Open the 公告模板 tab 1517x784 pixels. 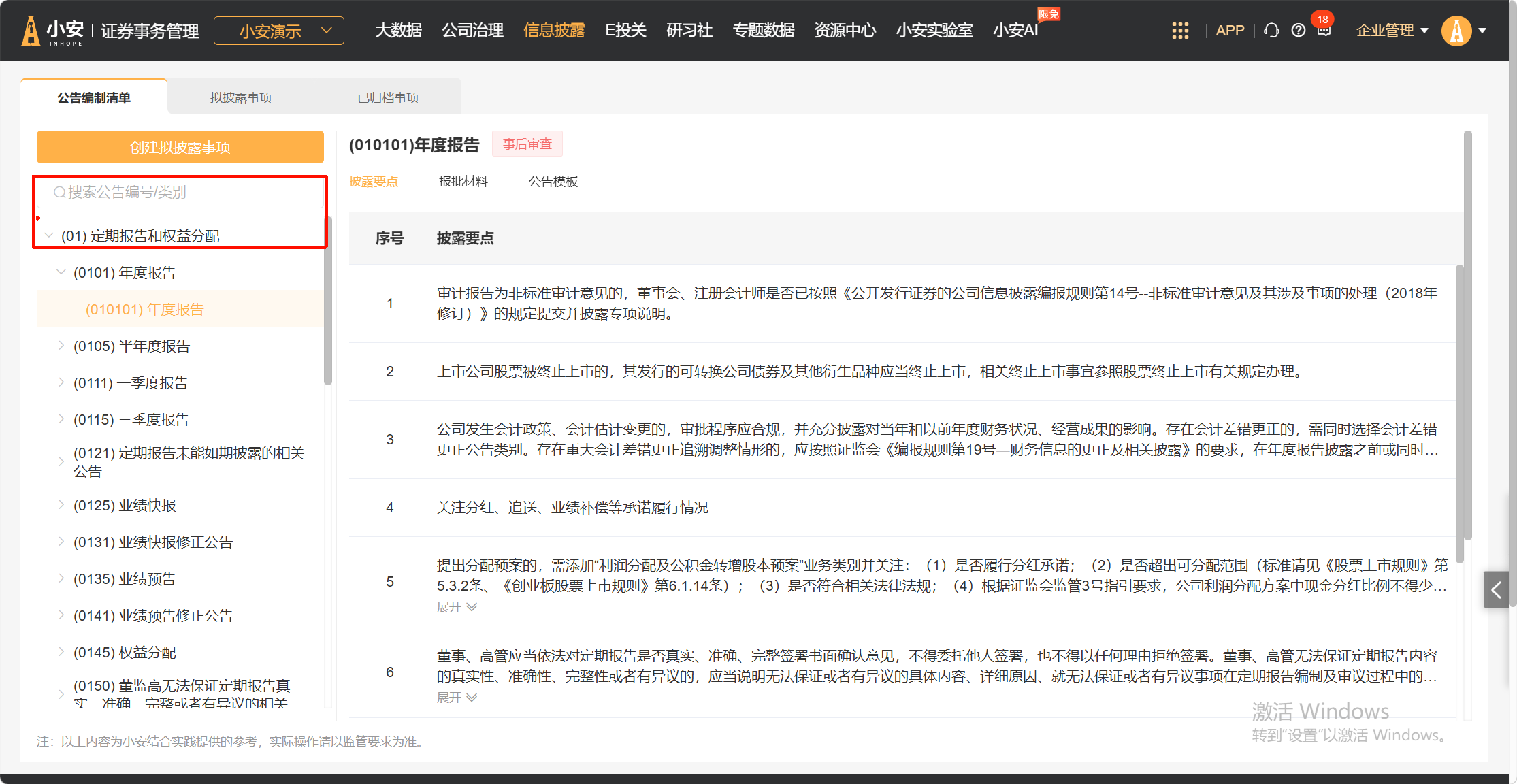(x=553, y=181)
